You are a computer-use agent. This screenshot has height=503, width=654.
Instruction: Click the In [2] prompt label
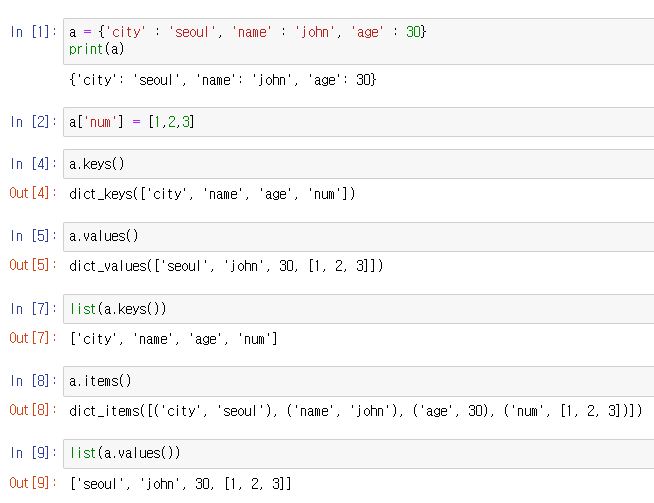tap(33, 122)
